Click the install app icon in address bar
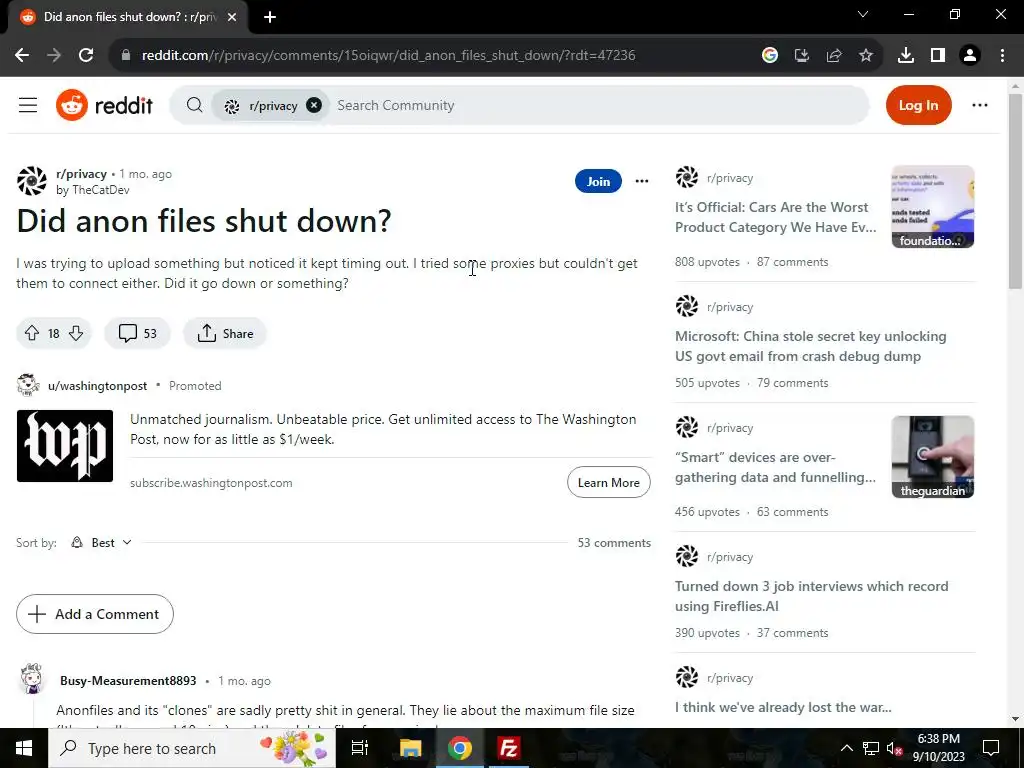The width and height of the screenshot is (1024, 768). coord(802,56)
